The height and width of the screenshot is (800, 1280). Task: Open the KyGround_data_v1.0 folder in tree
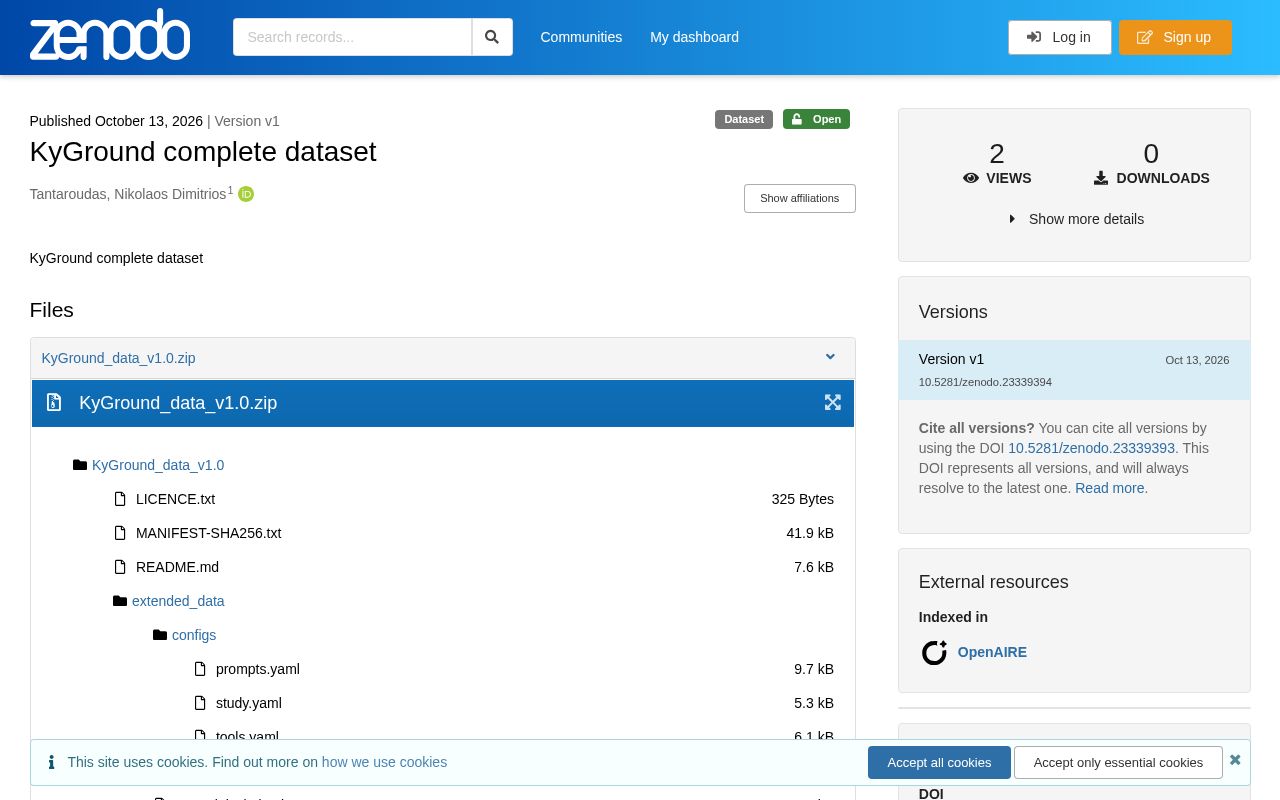coord(158,465)
